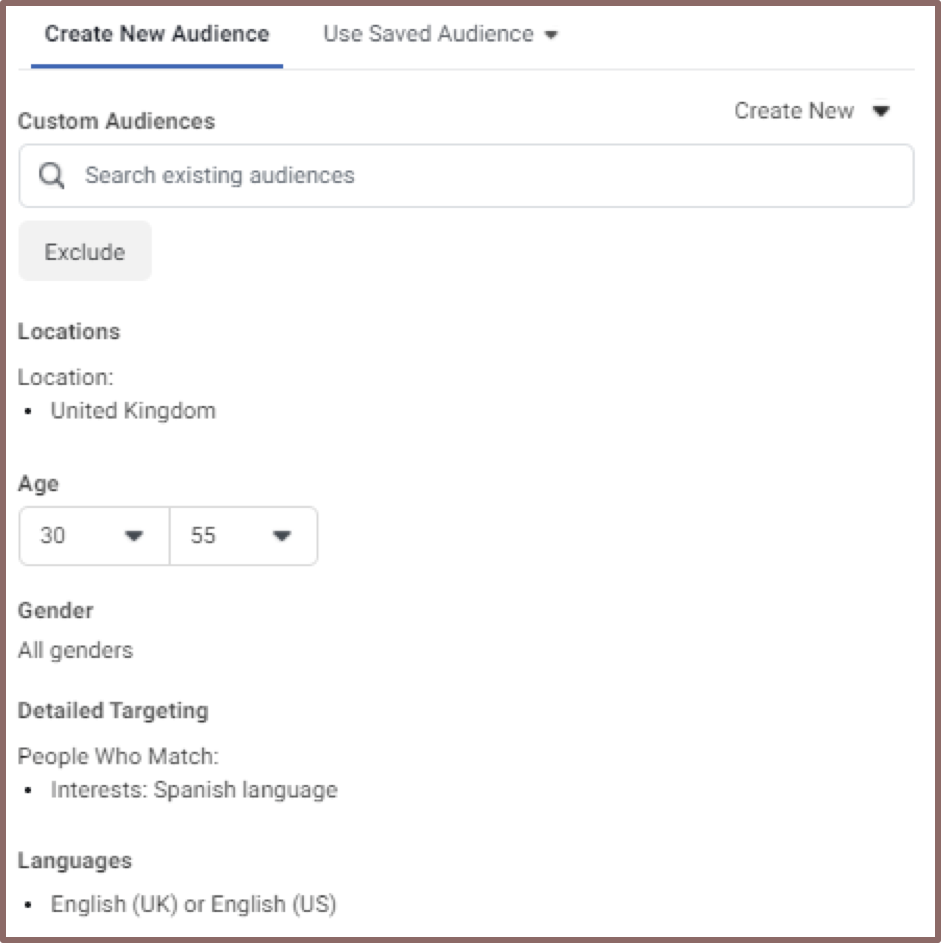Click English (UK) or English (US) entry
Viewport: 941px width, 943px height.
[193, 904]
